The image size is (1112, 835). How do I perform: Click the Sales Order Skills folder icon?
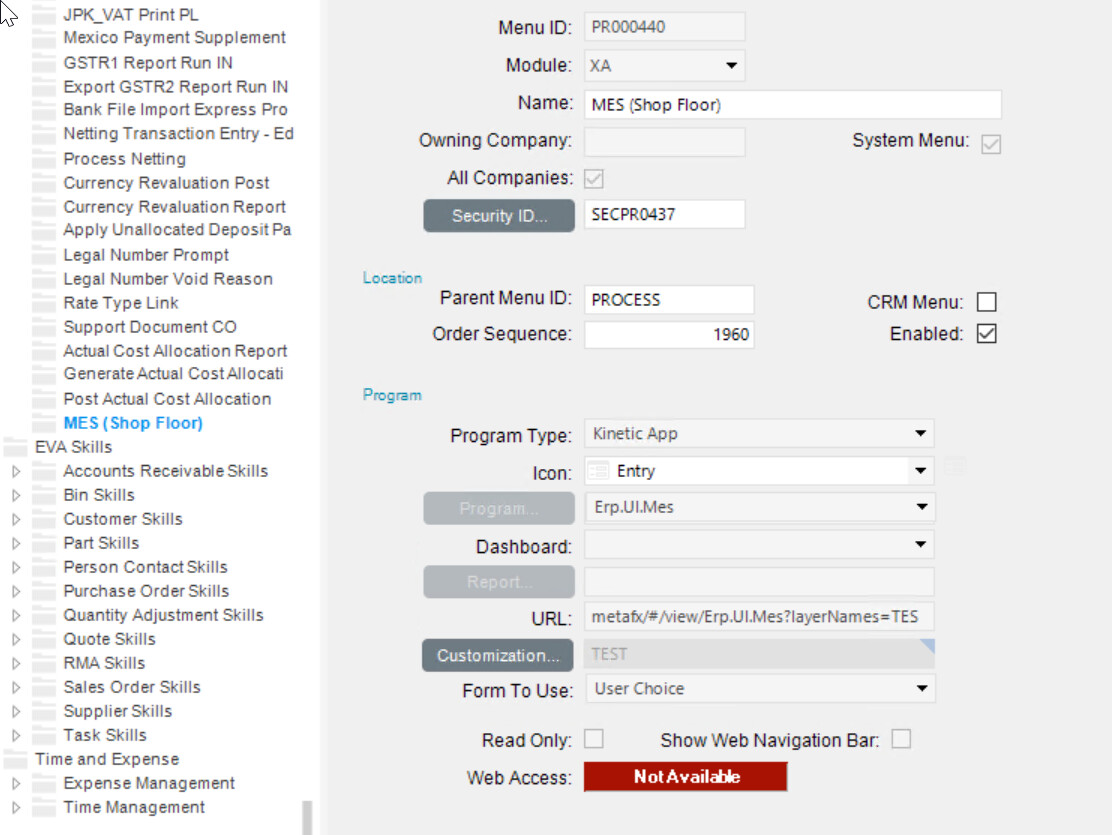pyautogui.click(x=44, y=687)
